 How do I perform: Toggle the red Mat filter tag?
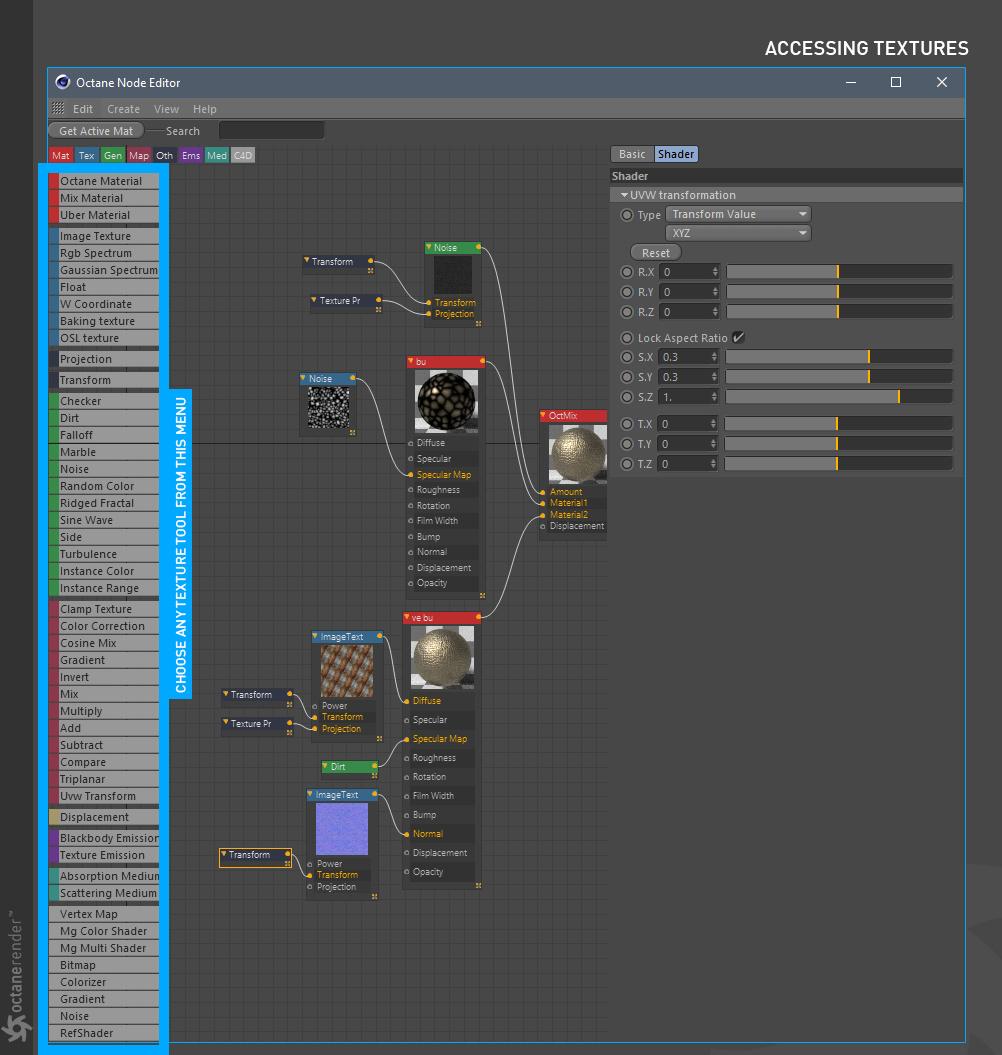[x=61, y=155]
